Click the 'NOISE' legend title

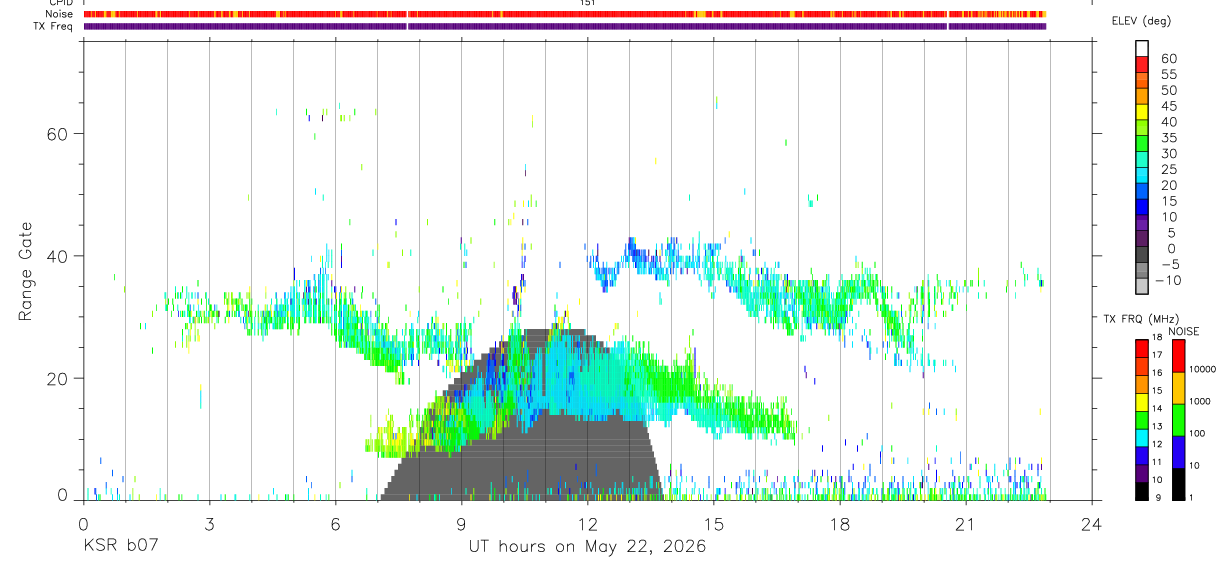click(1184, 331)
